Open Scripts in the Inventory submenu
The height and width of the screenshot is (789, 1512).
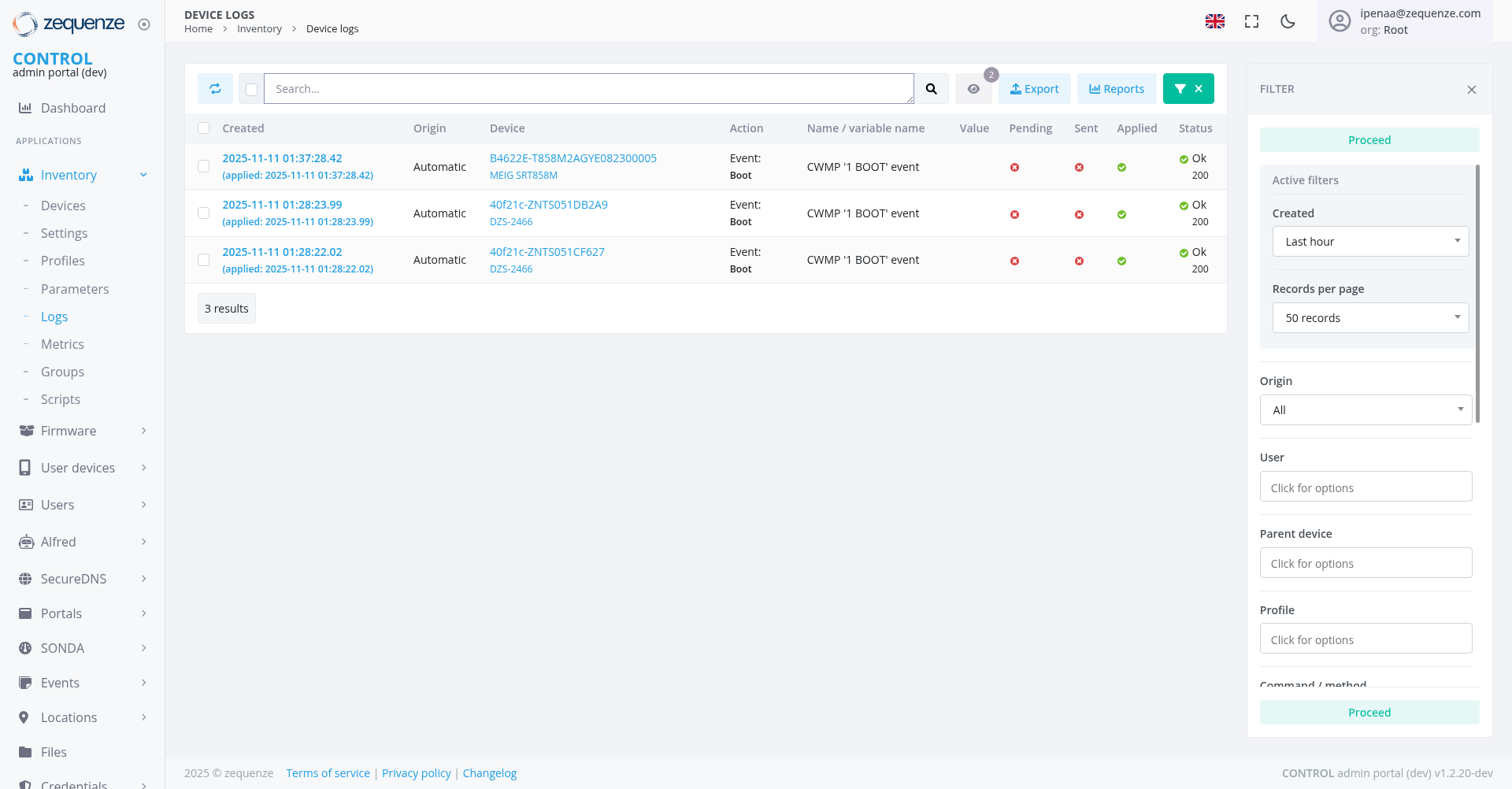[61, 399]
